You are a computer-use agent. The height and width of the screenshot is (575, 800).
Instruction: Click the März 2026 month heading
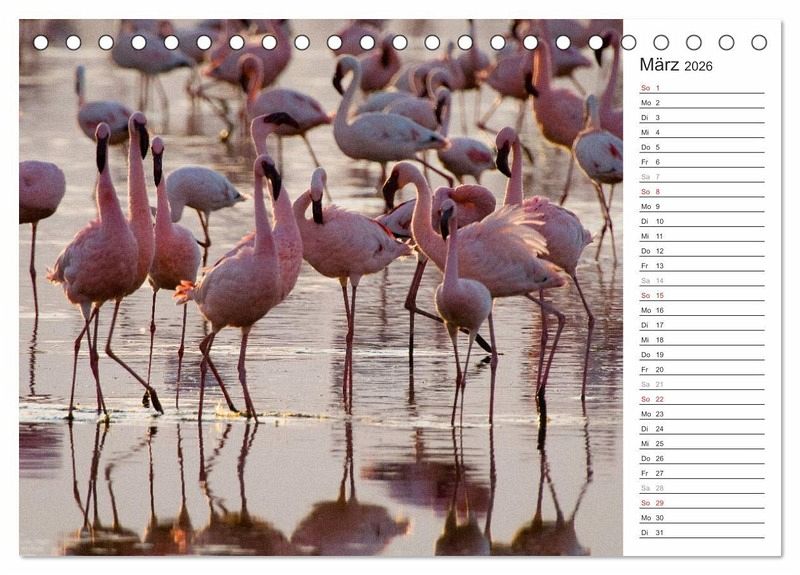coord(676,65)
